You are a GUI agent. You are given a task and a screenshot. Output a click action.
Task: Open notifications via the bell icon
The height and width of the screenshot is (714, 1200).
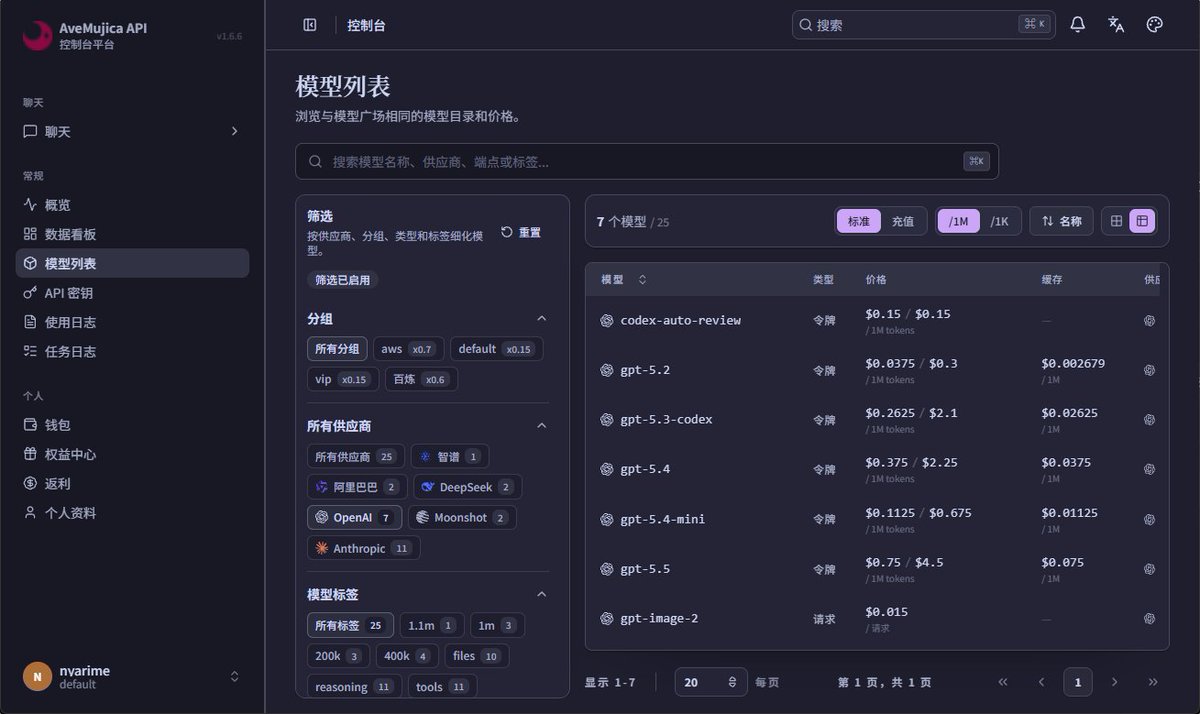tap(1078, 25)
